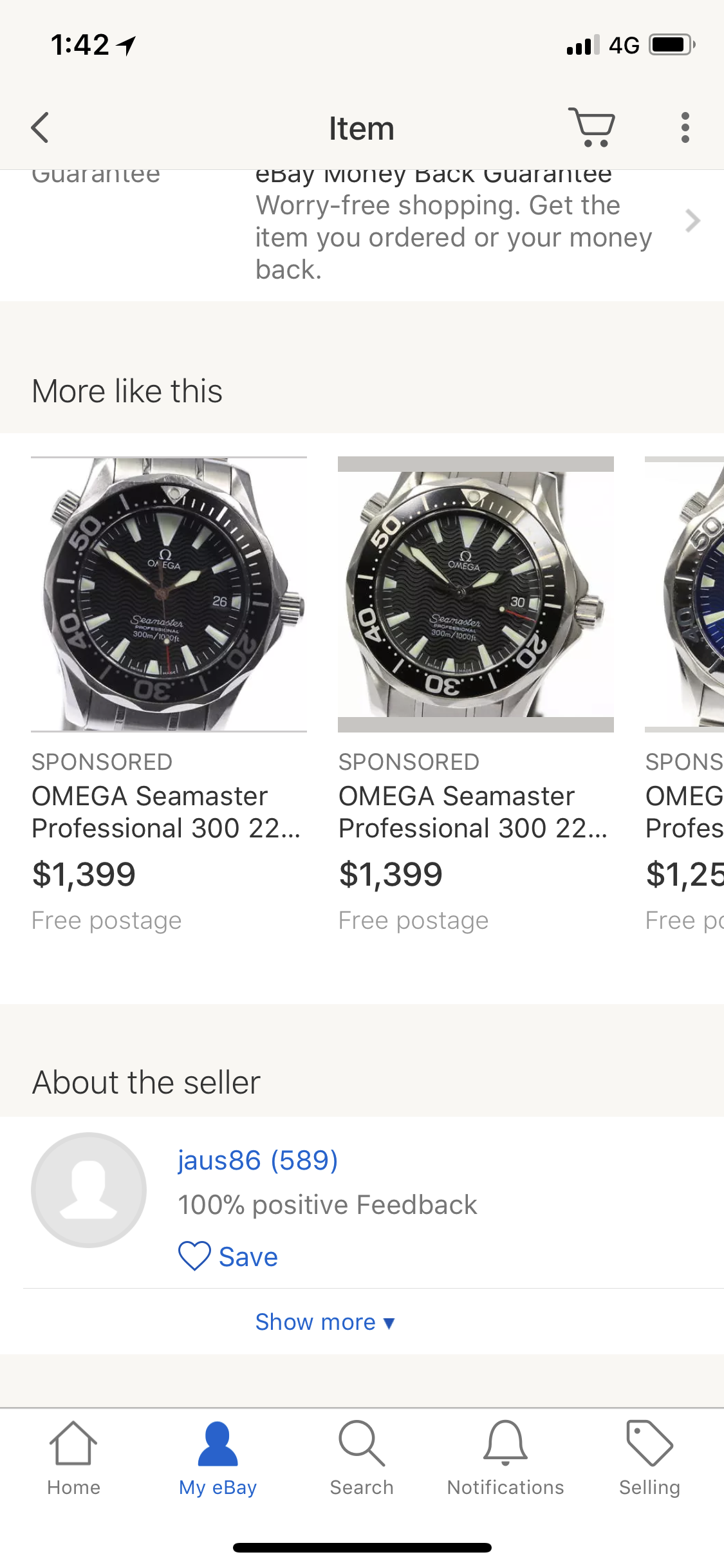Tap first Omega watch thumbnail showing date 26
The height and width of the screenshot is (1568, 724).
pyautogui.click(x=169, y=594)
